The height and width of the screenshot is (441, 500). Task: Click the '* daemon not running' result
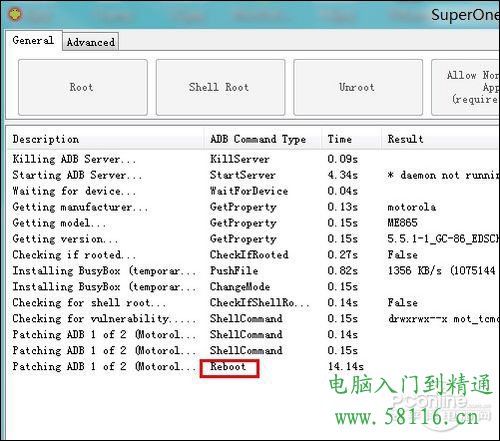443,175
